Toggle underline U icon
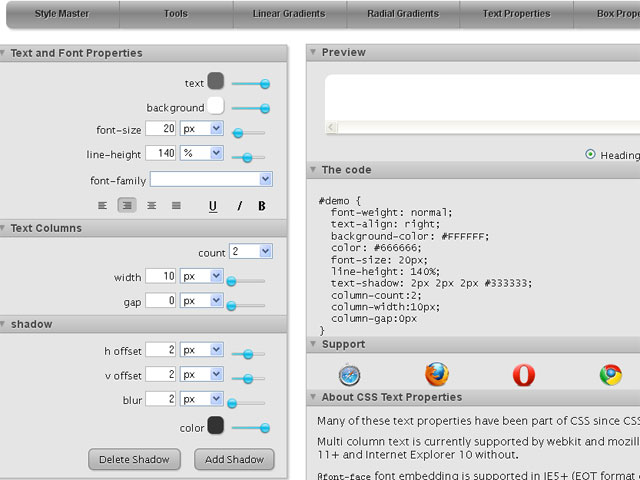Viewport: 640px width, 480px height. 213,206
